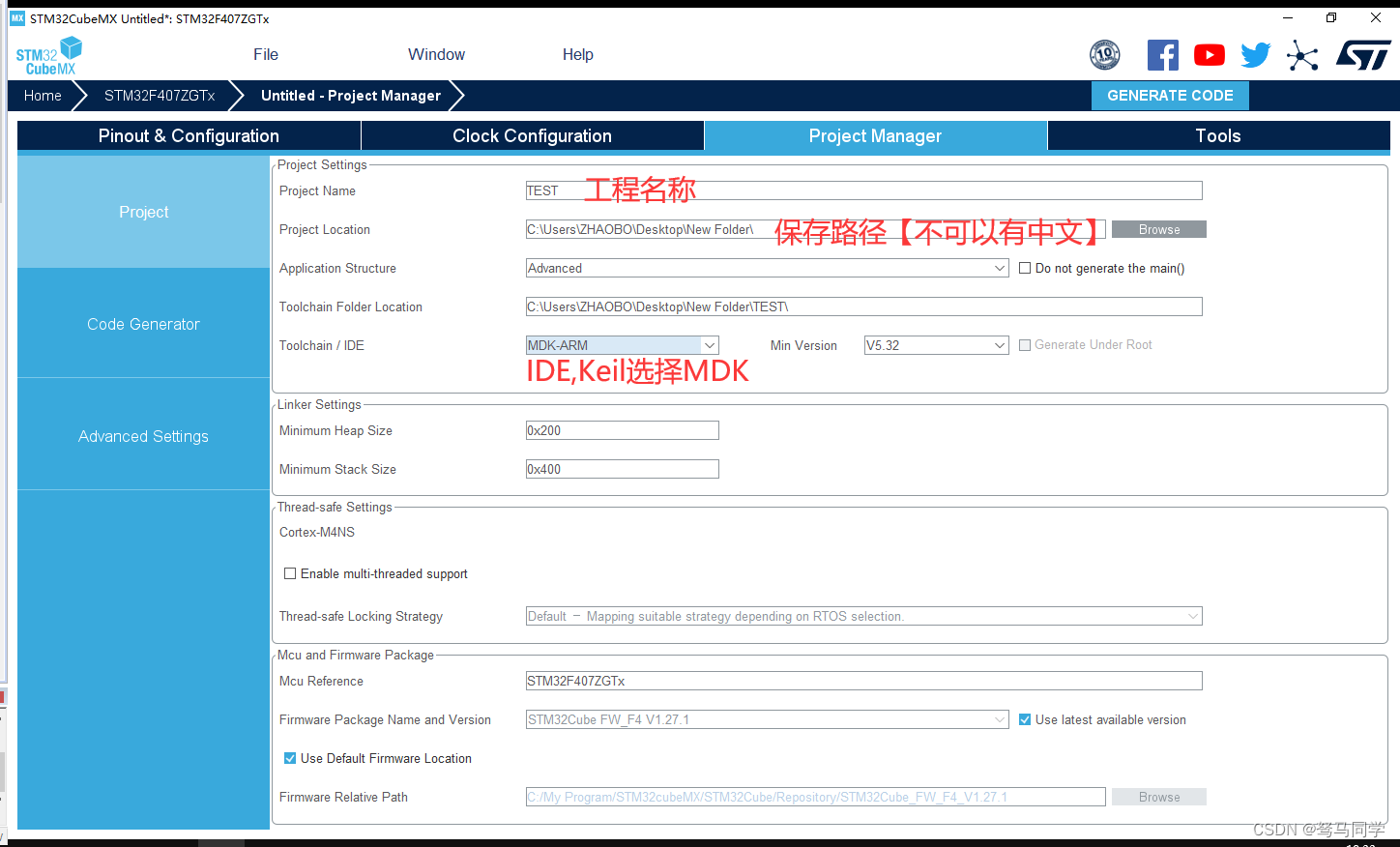
Task: Enable multi-threaded support checkbox
Action: (x=289, y=573)
